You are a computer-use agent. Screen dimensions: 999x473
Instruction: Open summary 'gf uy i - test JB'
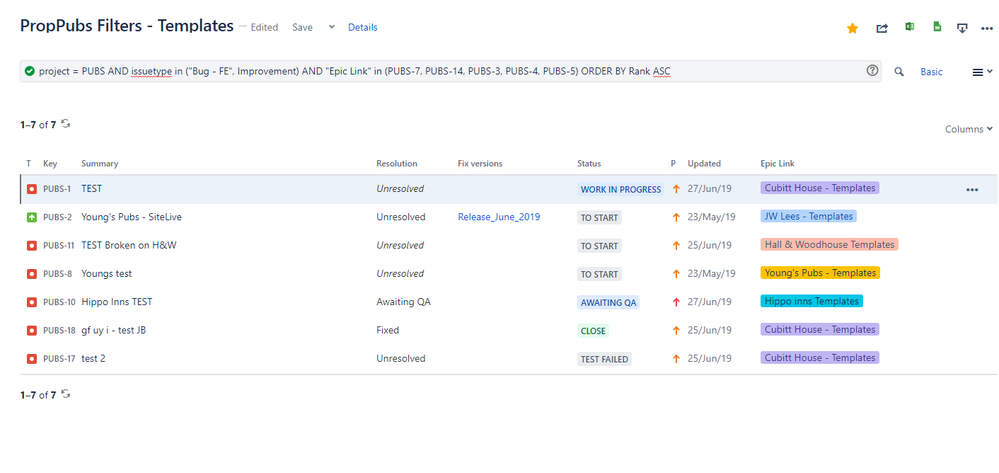(x=114, y=330)
